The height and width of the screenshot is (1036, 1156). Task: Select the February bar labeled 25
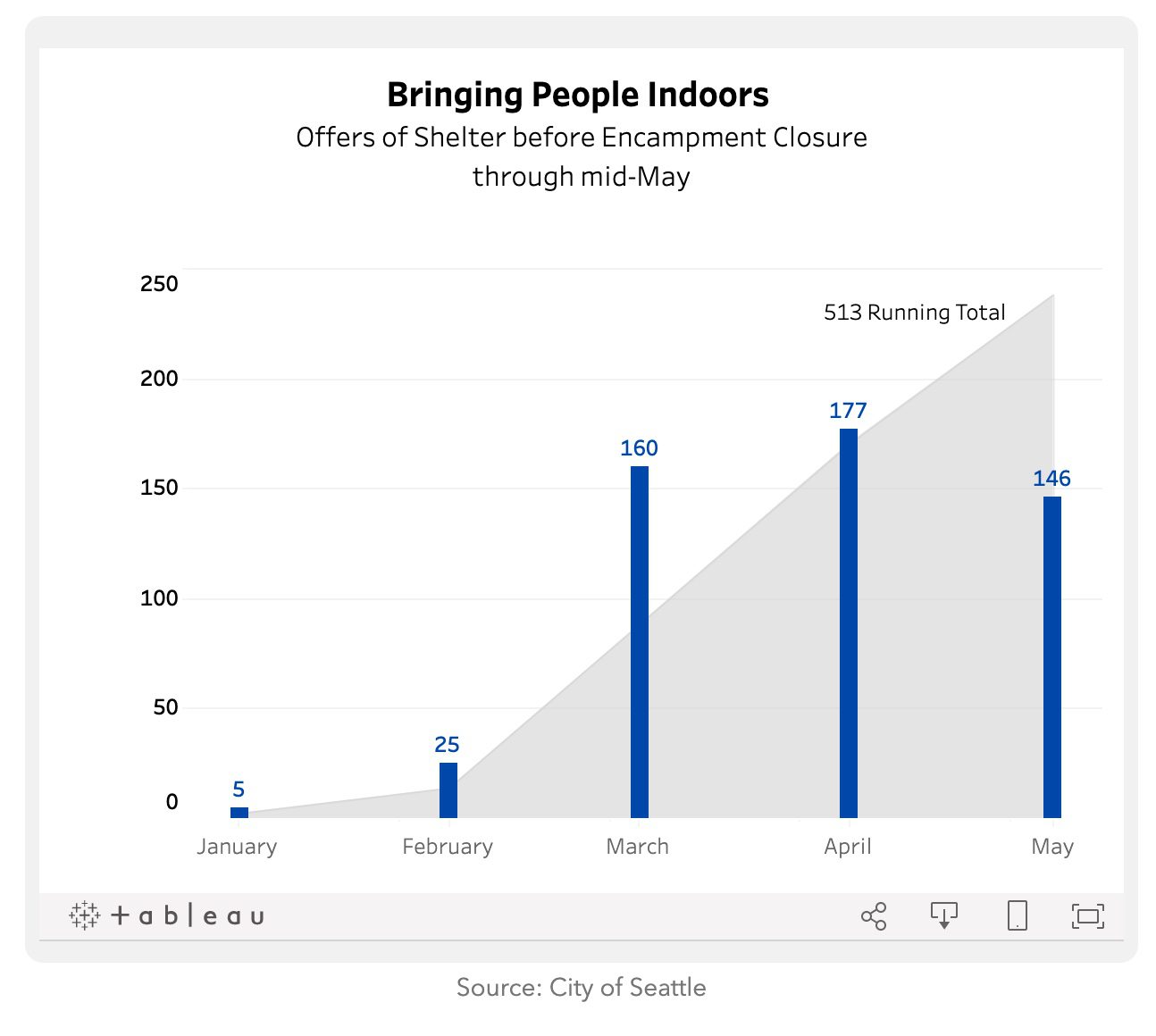(448, 790)
